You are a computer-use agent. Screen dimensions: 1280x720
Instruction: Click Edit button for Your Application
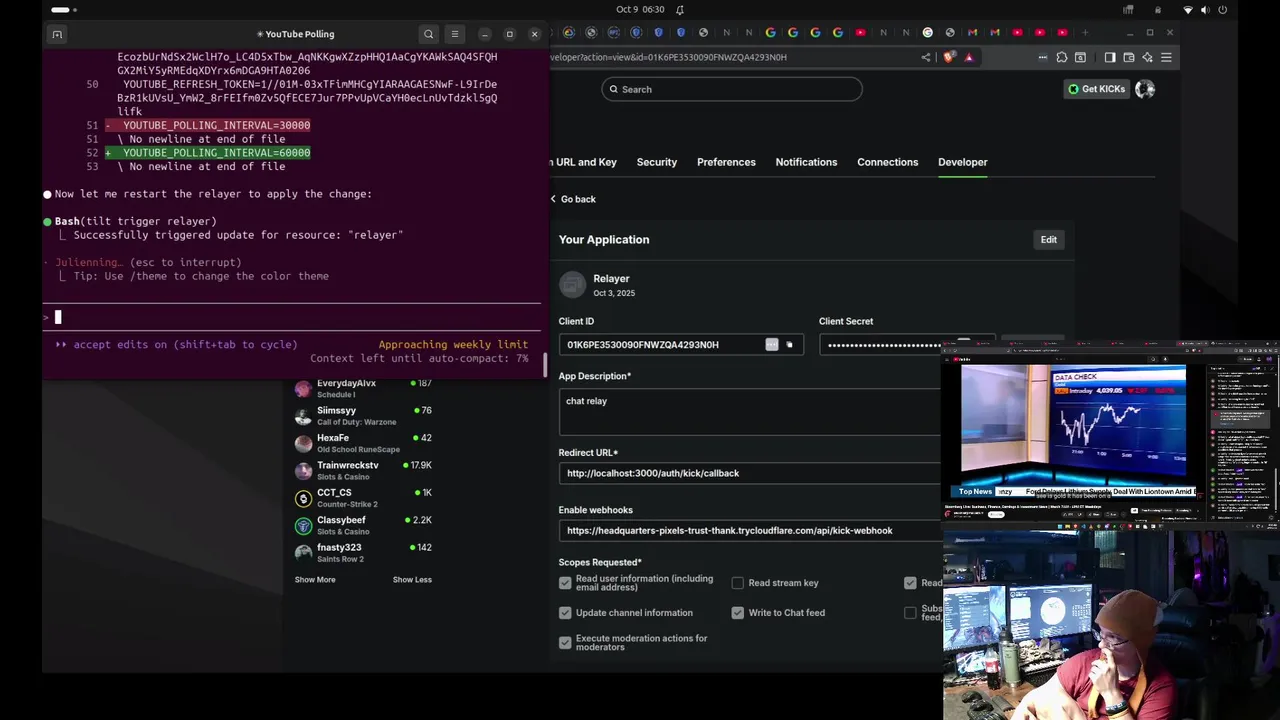coord(1048,240)
